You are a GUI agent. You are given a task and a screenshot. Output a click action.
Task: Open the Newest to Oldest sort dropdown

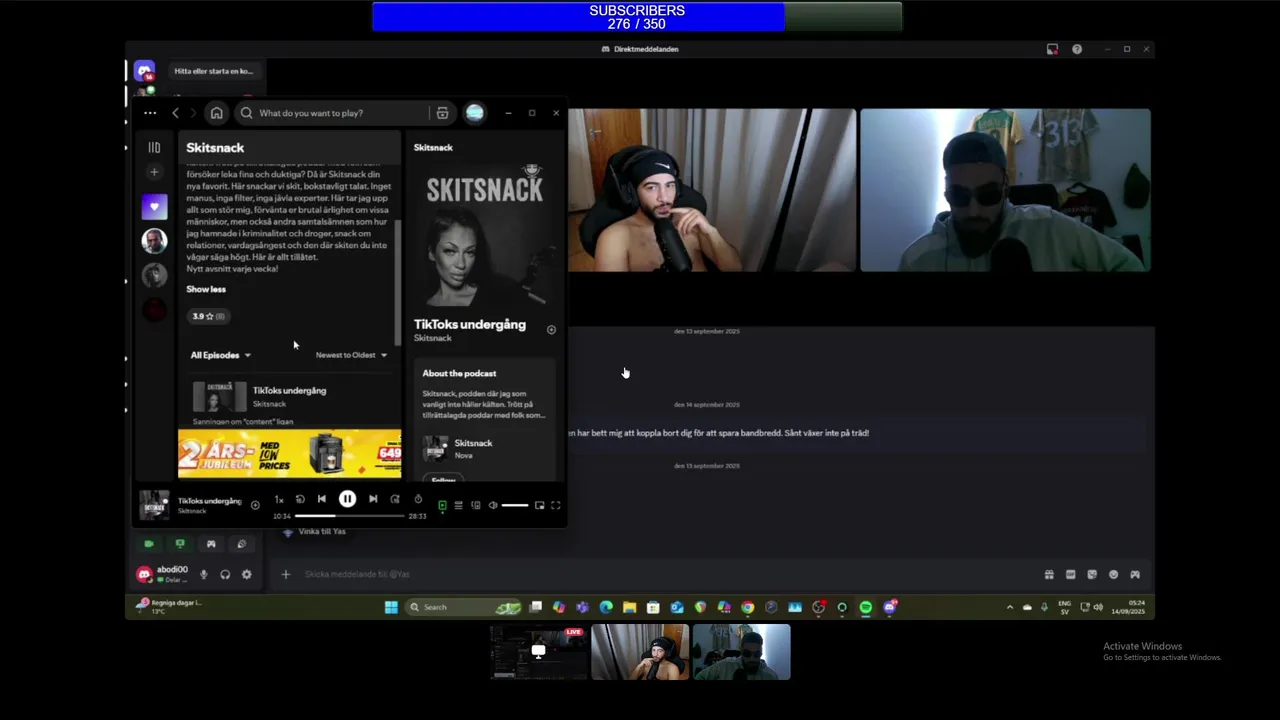click(x=351, y=355)
